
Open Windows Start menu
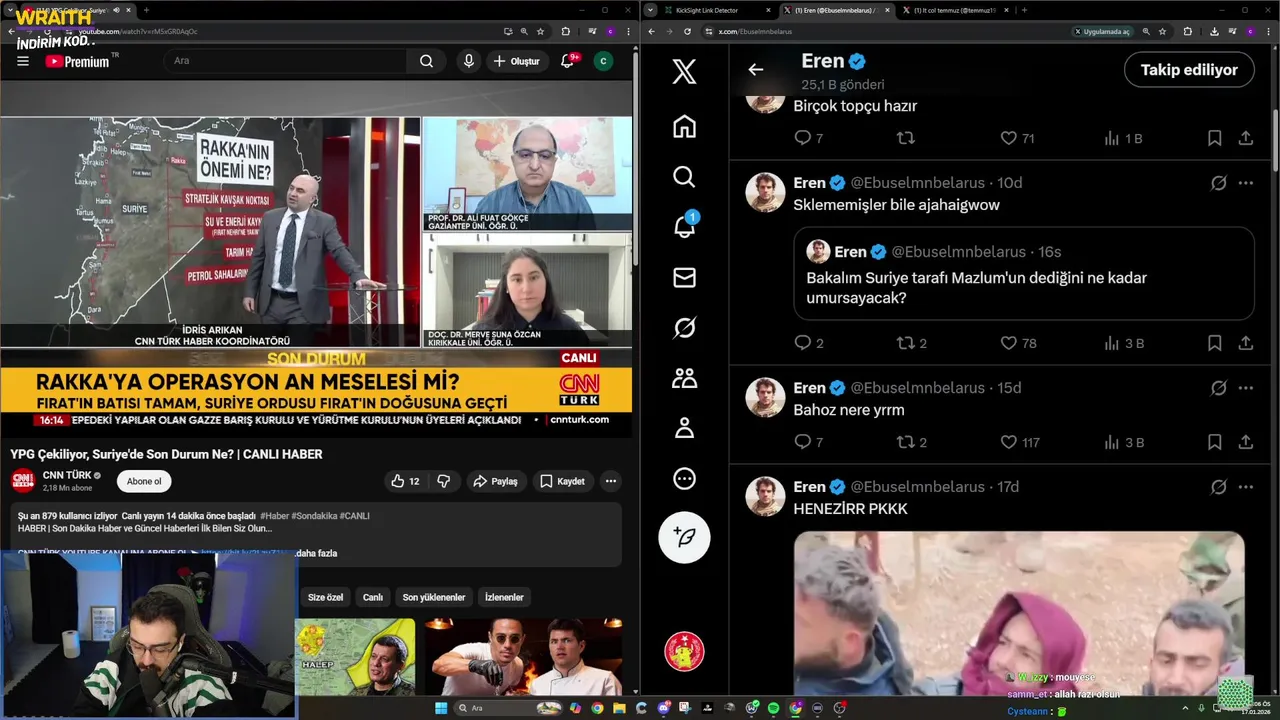[x=441, y=708]
